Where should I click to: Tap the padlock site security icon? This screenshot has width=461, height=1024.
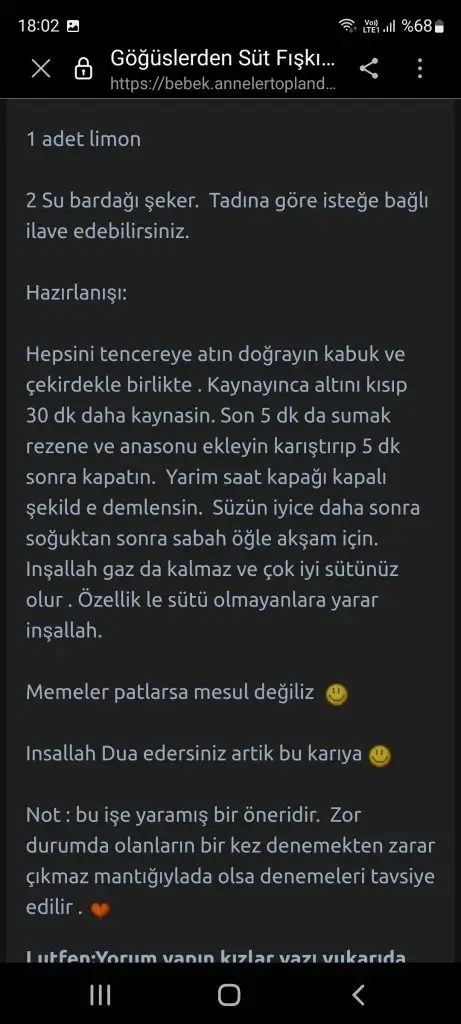point(84,69)
